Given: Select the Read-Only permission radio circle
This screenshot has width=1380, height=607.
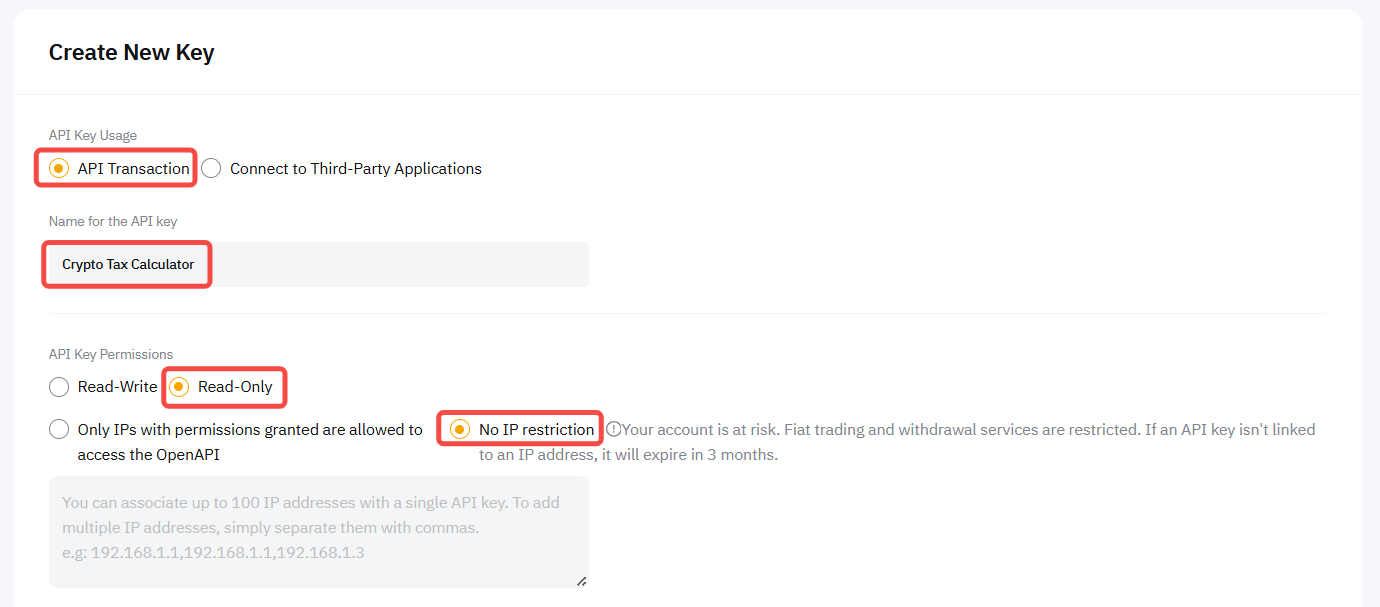Looking at the screenshot, I should [179, 387].
